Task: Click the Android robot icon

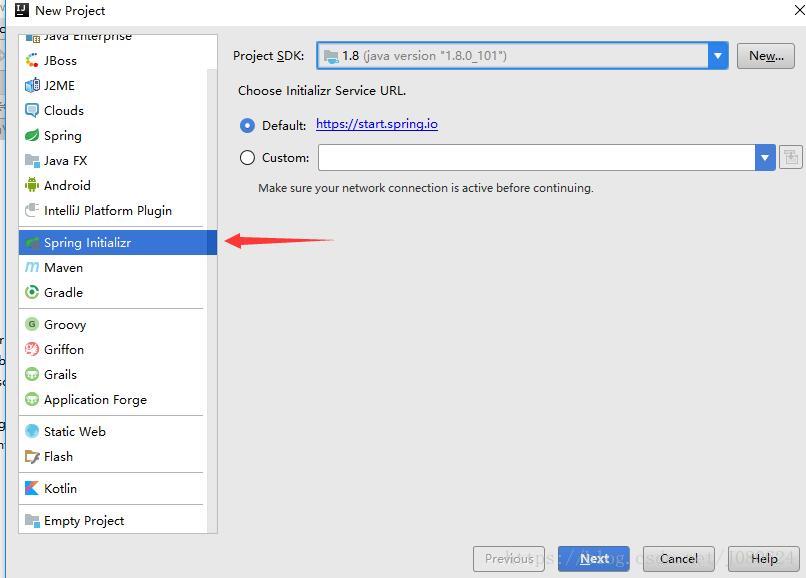Action: (x=32, y=185)
